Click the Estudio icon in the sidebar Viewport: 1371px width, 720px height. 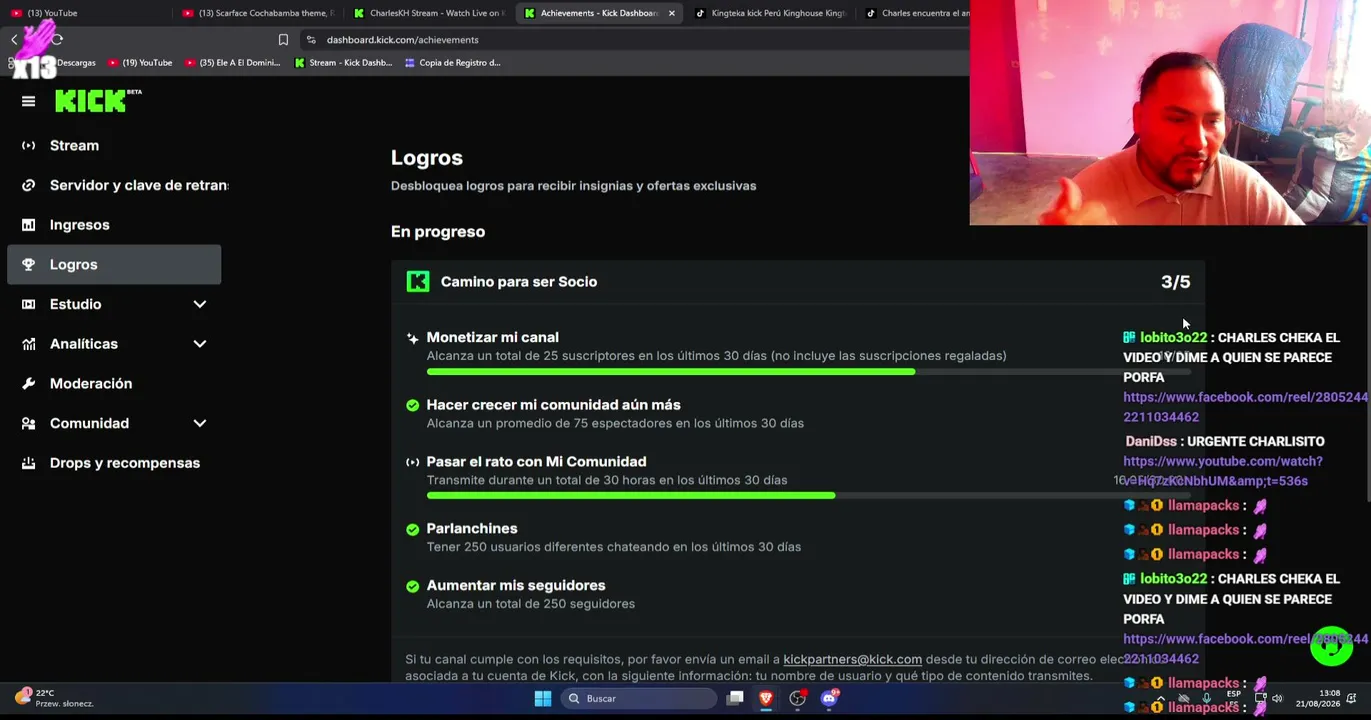(28, 304)
